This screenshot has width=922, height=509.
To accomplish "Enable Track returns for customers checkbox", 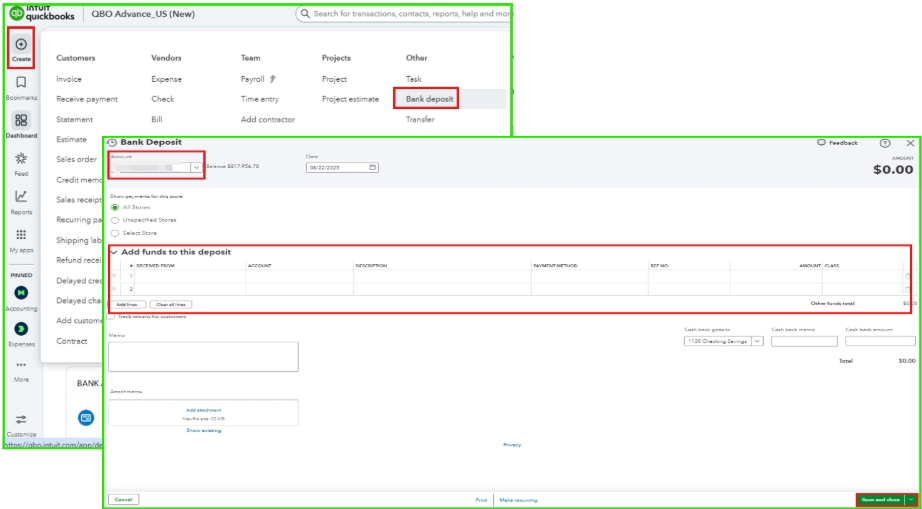I will coord(112,316).
